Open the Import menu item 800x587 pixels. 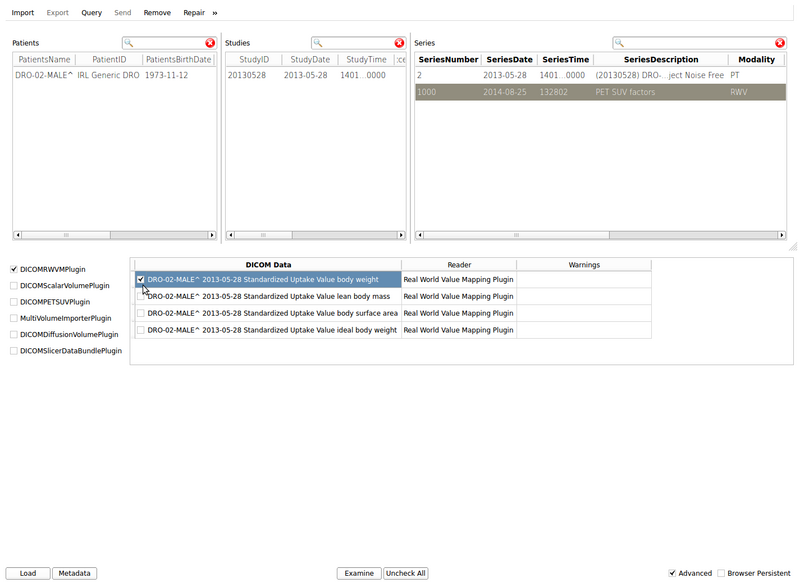(23, 13)
